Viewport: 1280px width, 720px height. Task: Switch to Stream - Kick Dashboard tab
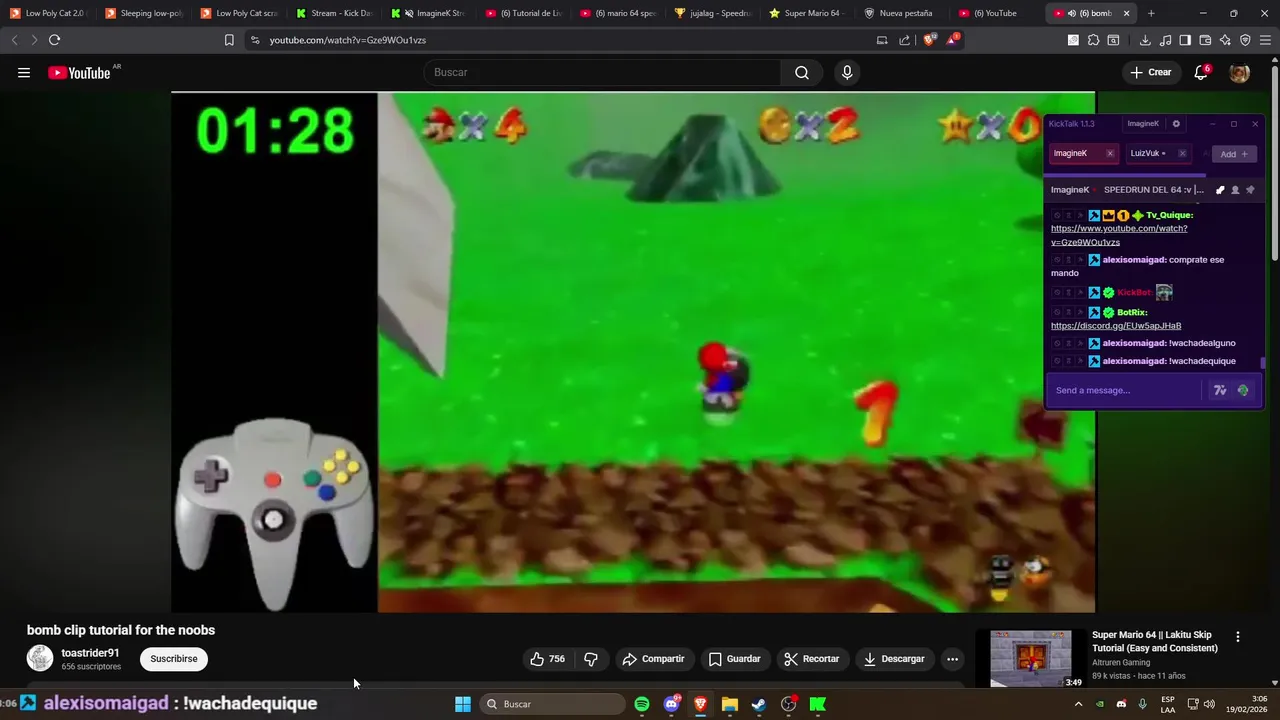[335, 13]
